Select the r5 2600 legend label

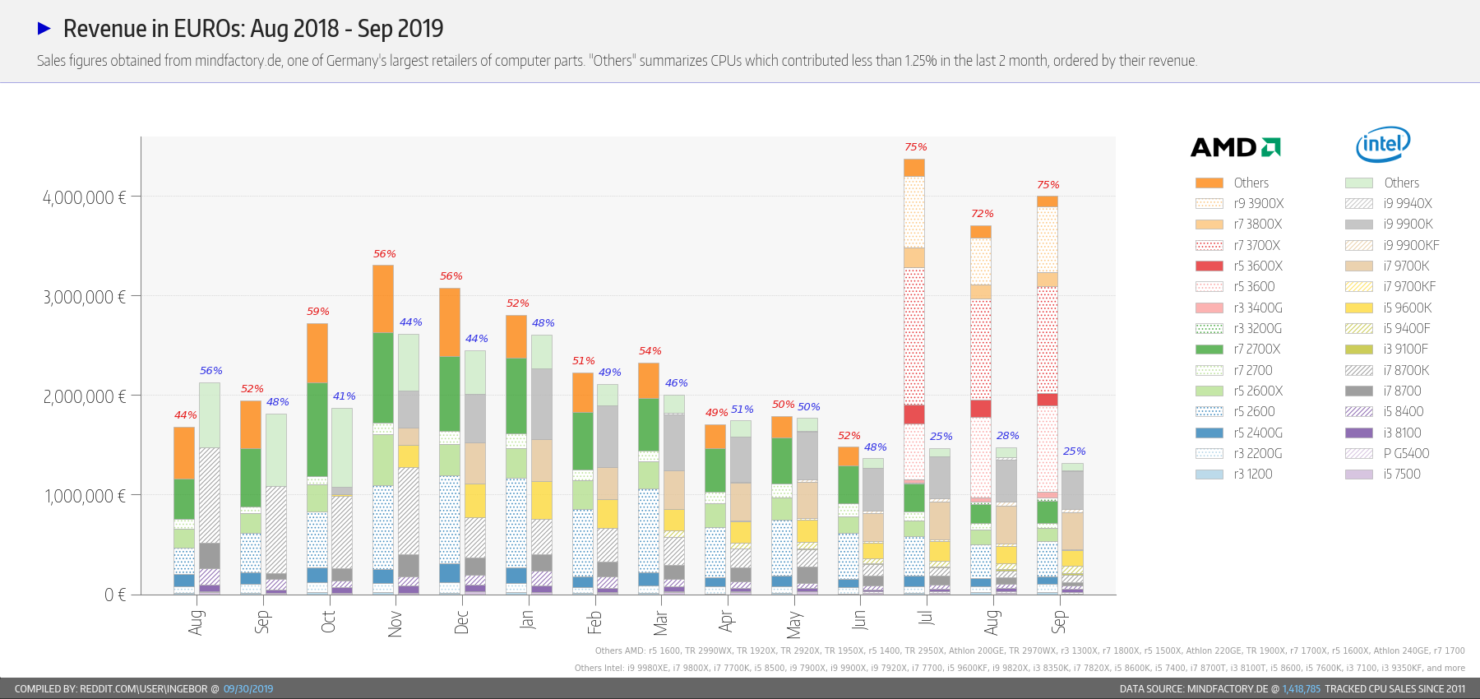[x=1254, y=412]
